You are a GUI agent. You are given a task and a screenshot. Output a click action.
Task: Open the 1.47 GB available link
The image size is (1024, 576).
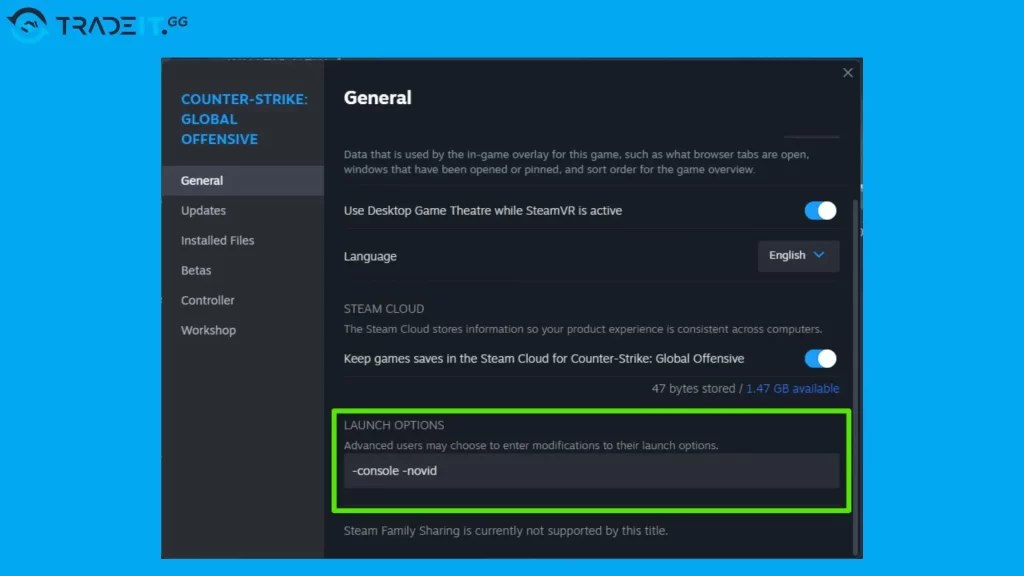pyautogui.click(x=793, y=388)
